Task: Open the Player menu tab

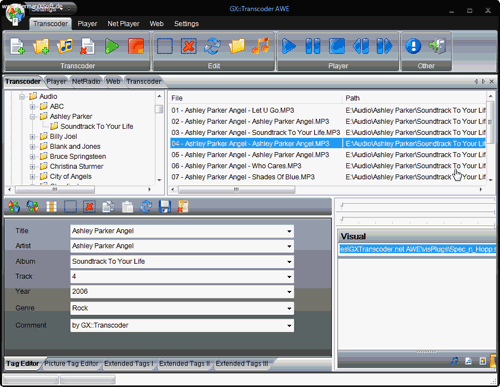Action: point(87,24)
